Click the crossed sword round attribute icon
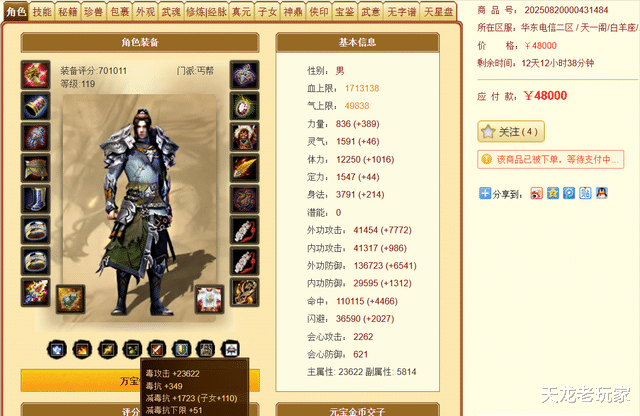Image resolution: width=640 pixels, height=416 pixels. tap(157, 350)
